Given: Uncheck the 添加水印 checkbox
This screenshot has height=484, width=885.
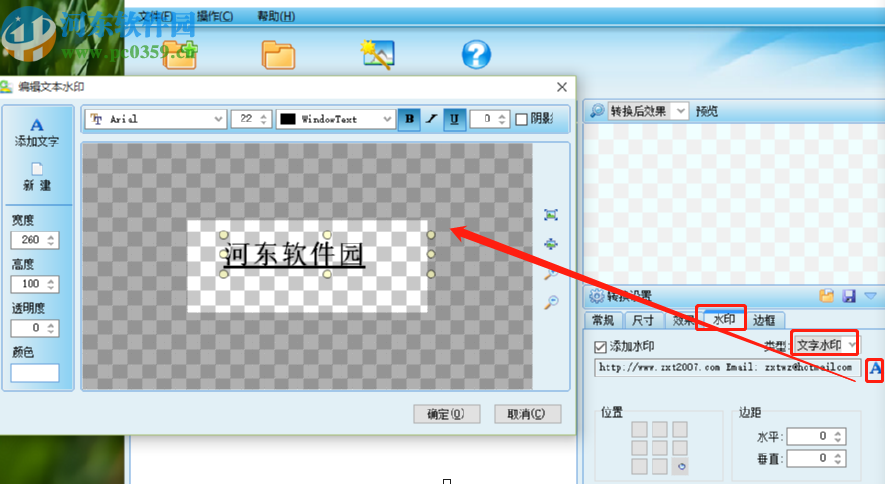Looking at the screenshot, I should pyautogui.click(x=600, y=346).
